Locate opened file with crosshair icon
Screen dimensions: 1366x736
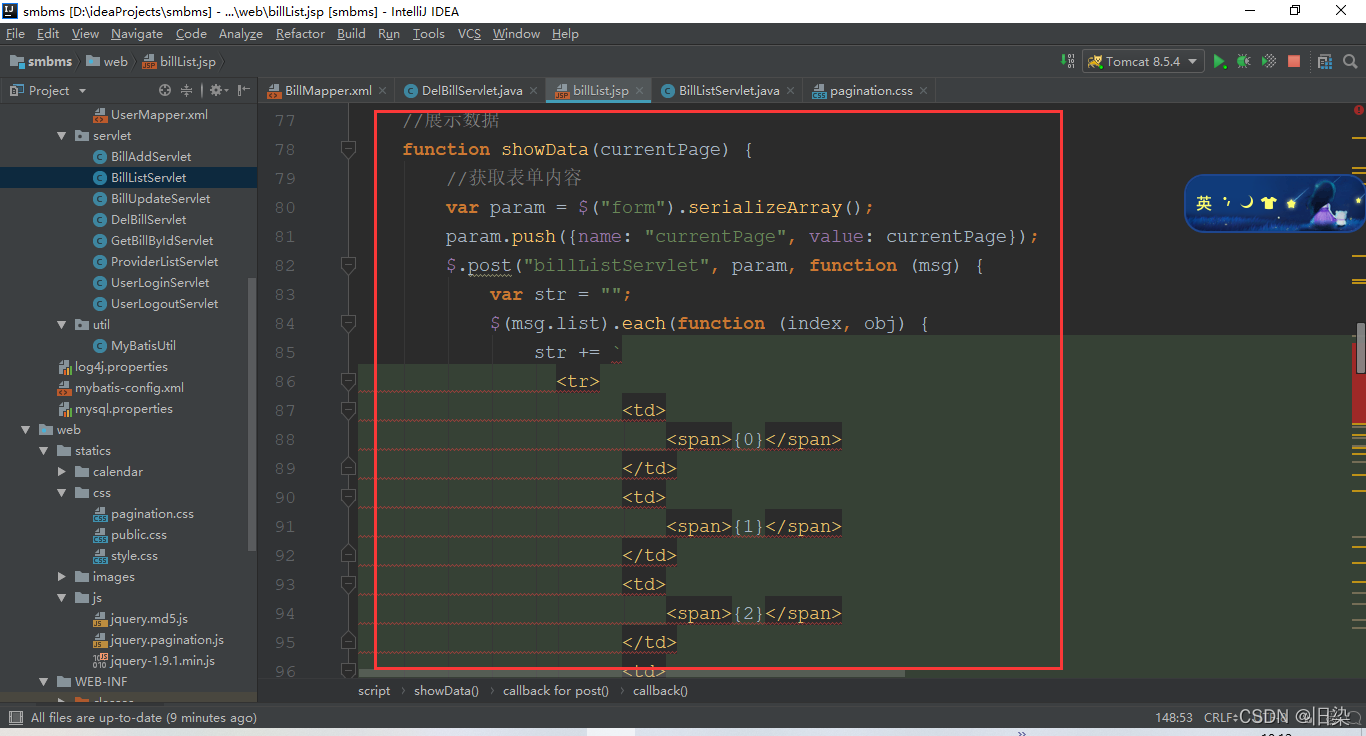click(x=165, y=90)
